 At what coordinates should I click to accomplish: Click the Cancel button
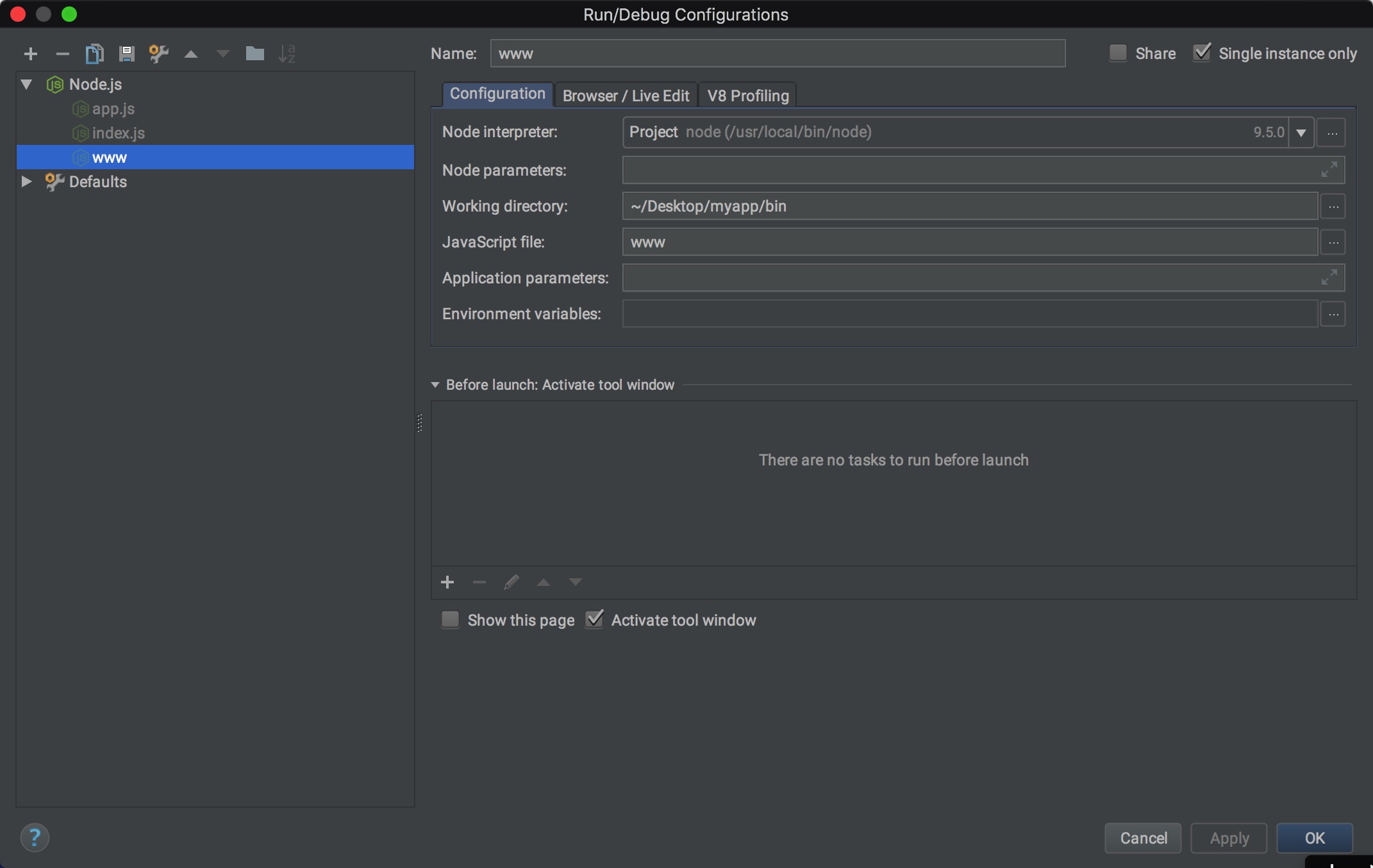(1143, 838)
